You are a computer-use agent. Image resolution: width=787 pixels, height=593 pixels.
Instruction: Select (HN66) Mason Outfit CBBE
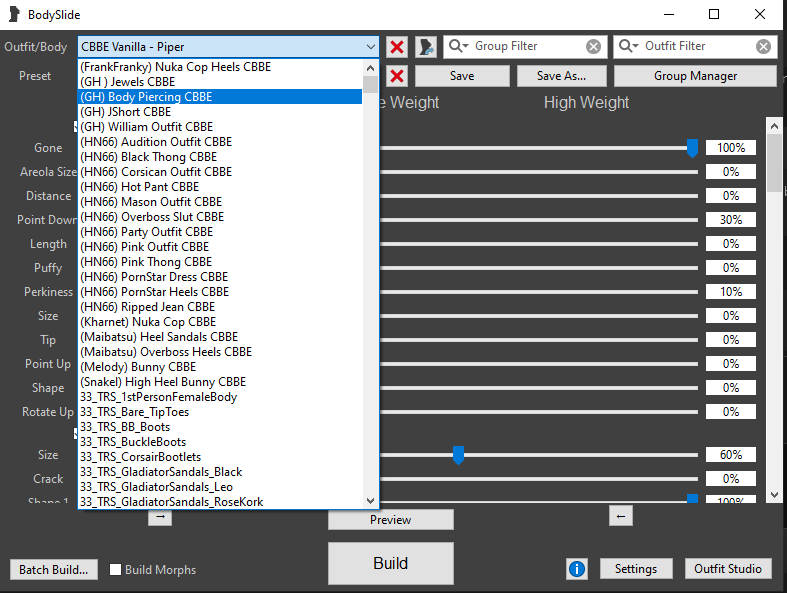pyautogui.click(x=220, y=202)
